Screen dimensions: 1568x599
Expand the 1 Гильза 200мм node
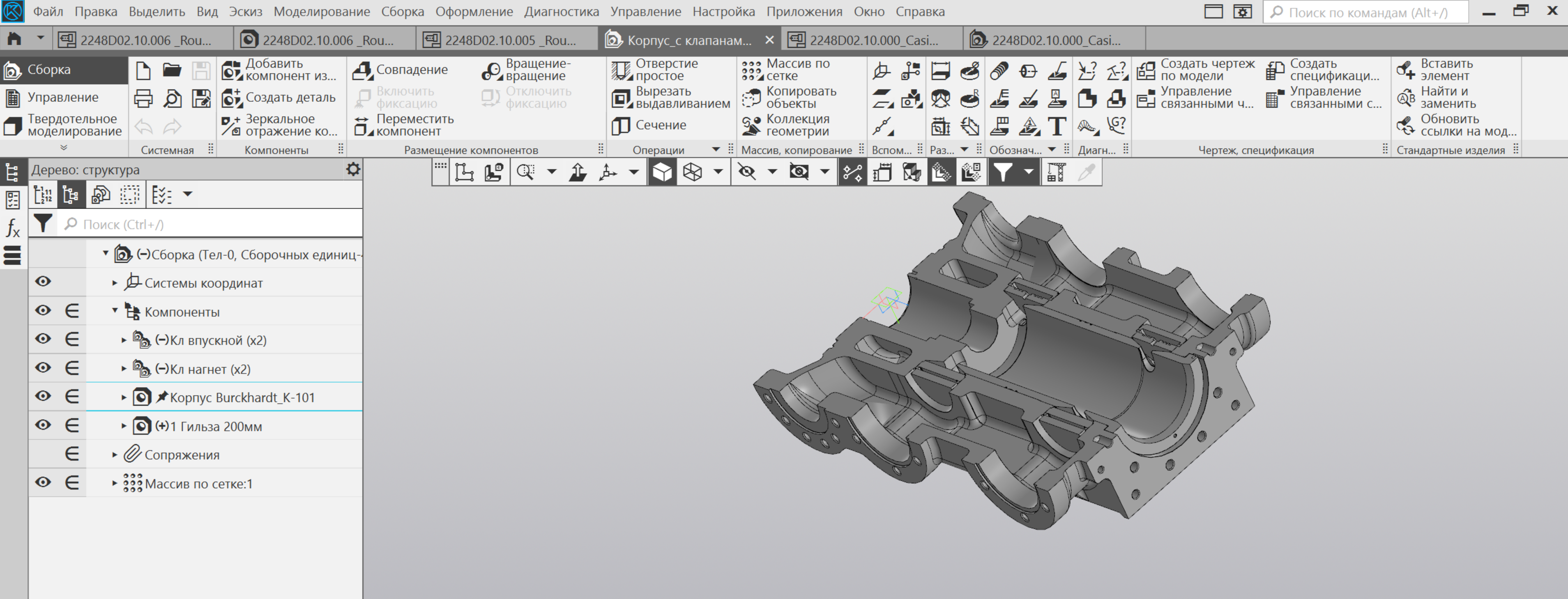(x=124, y=426)
